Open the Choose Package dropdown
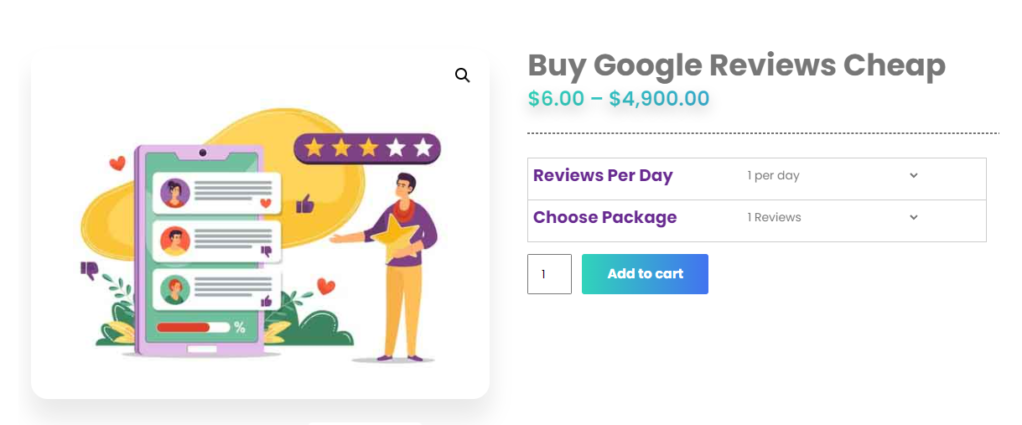 (x=831, y=217)
